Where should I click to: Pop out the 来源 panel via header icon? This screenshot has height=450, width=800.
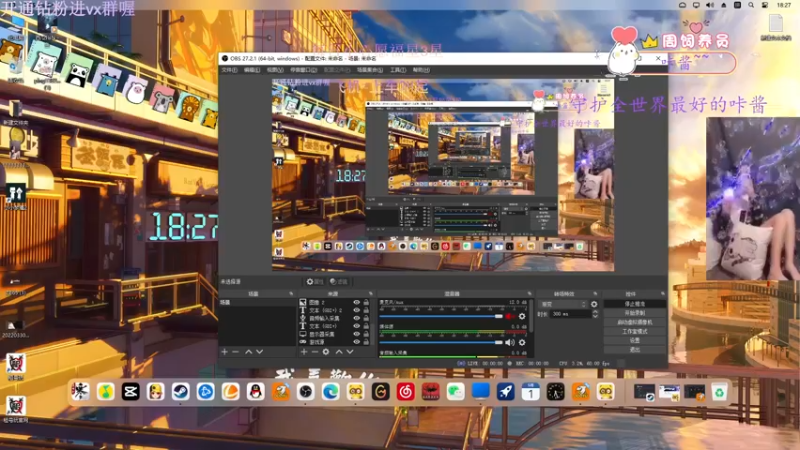(x=371, y=294)
